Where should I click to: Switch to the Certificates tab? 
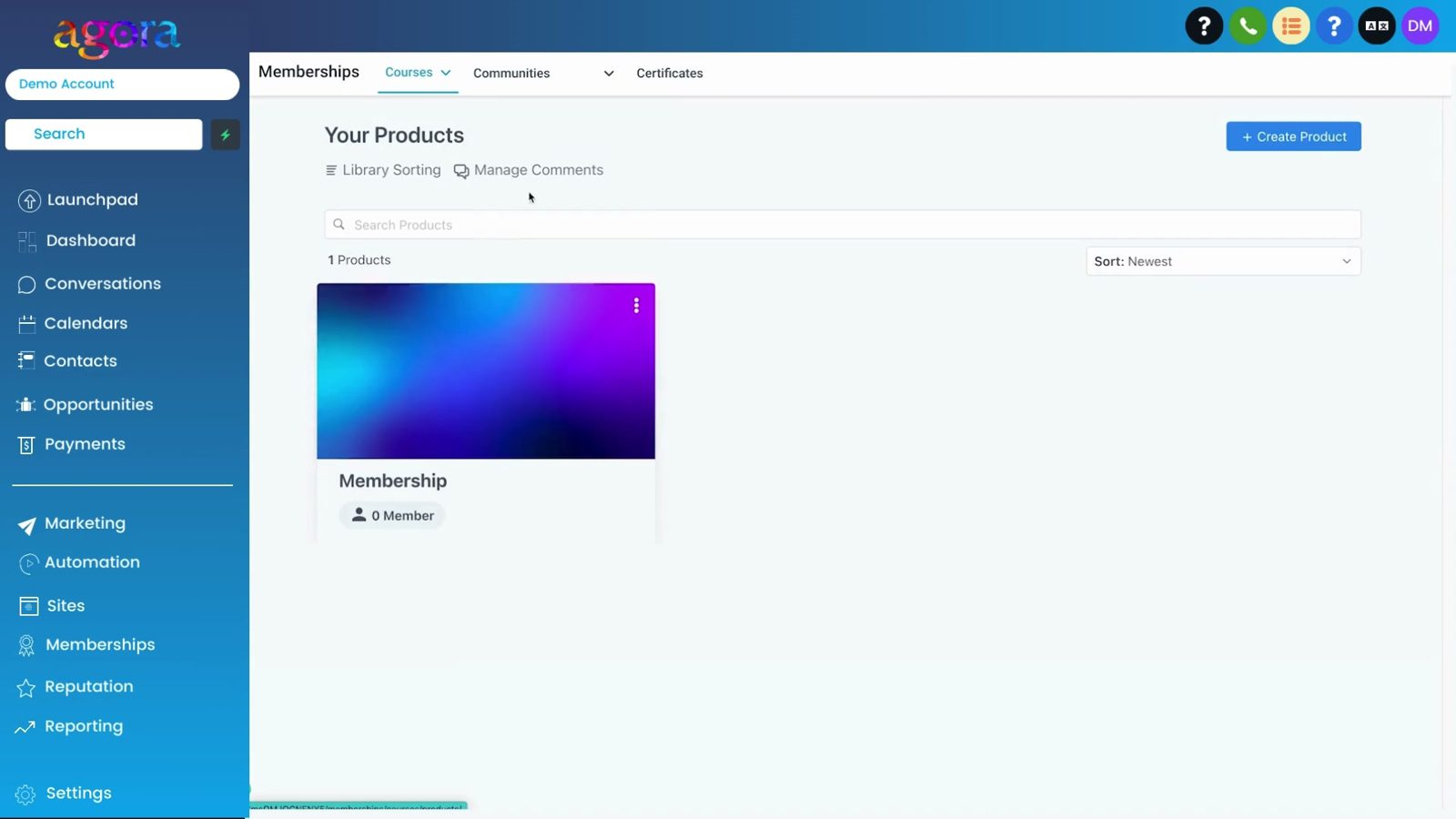(x=670, y=74)
